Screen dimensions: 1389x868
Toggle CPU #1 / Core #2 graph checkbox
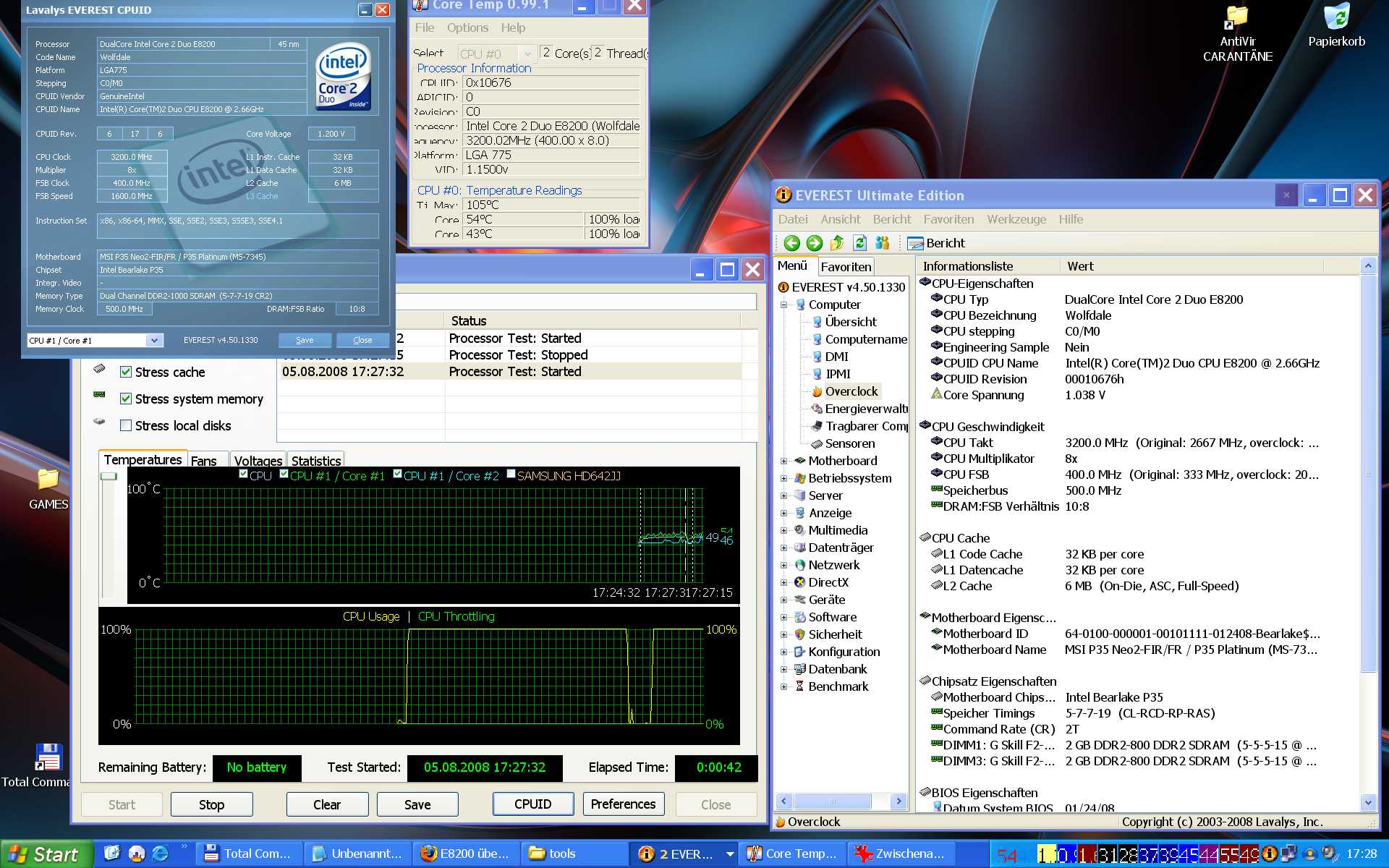point(397,474)
